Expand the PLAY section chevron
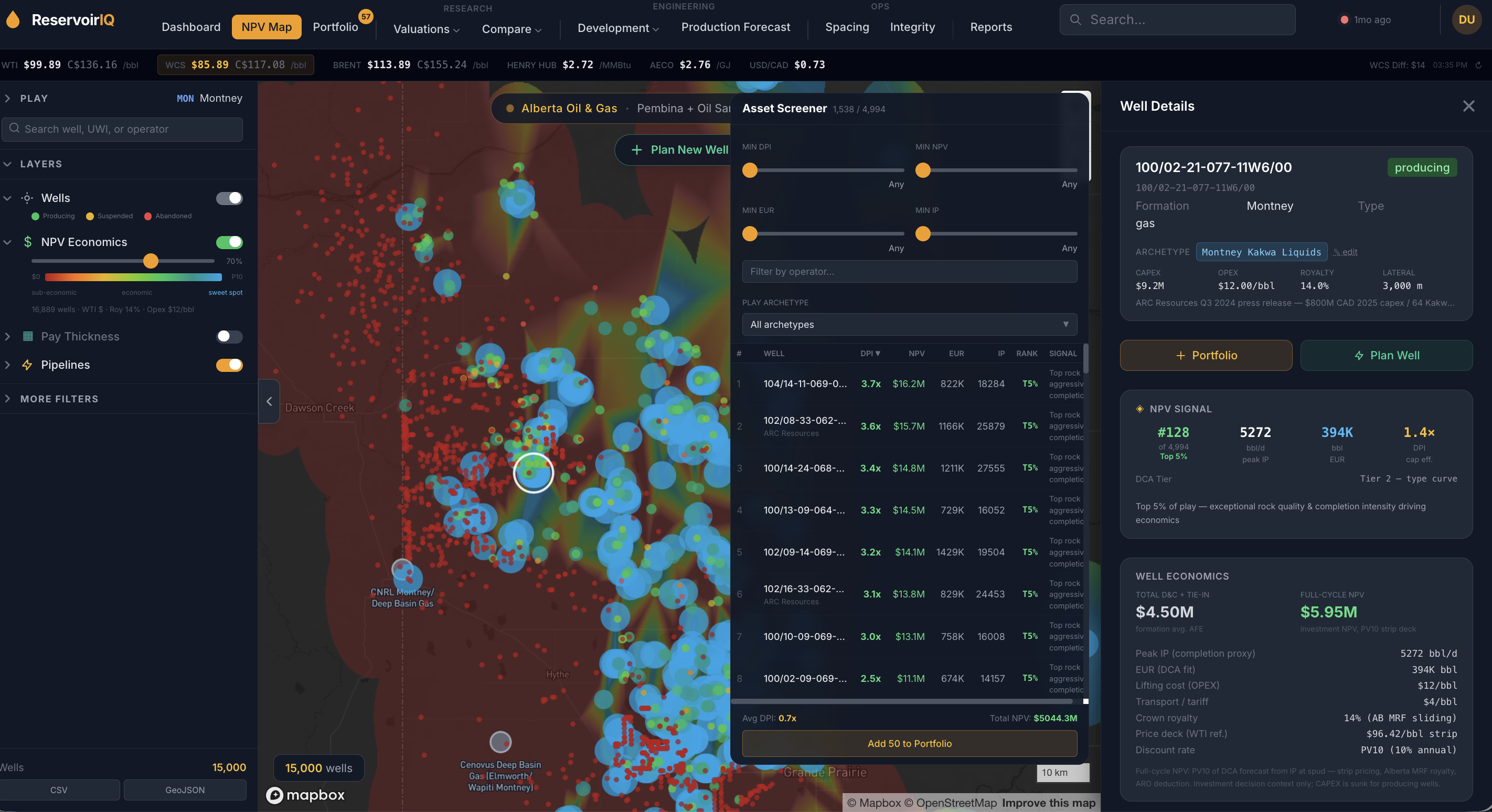The image size is (1492, 812). pos(7,99)
